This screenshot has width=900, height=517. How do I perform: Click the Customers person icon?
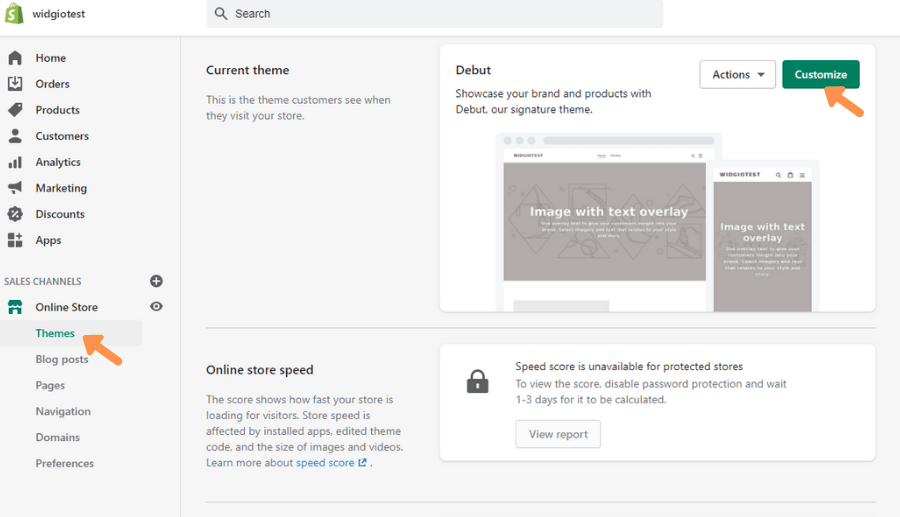coord(15,136)
